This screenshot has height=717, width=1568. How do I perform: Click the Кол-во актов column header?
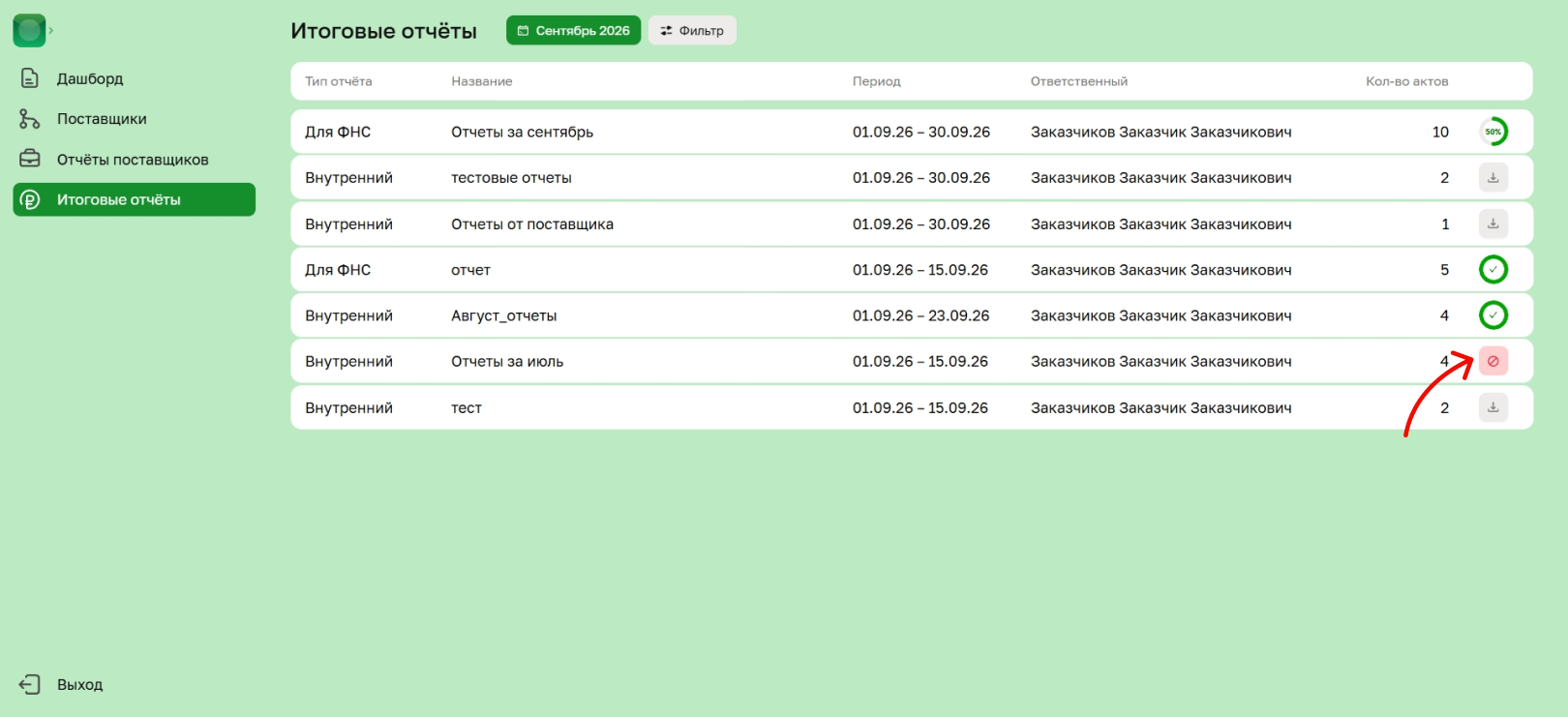coord(1406,81)
